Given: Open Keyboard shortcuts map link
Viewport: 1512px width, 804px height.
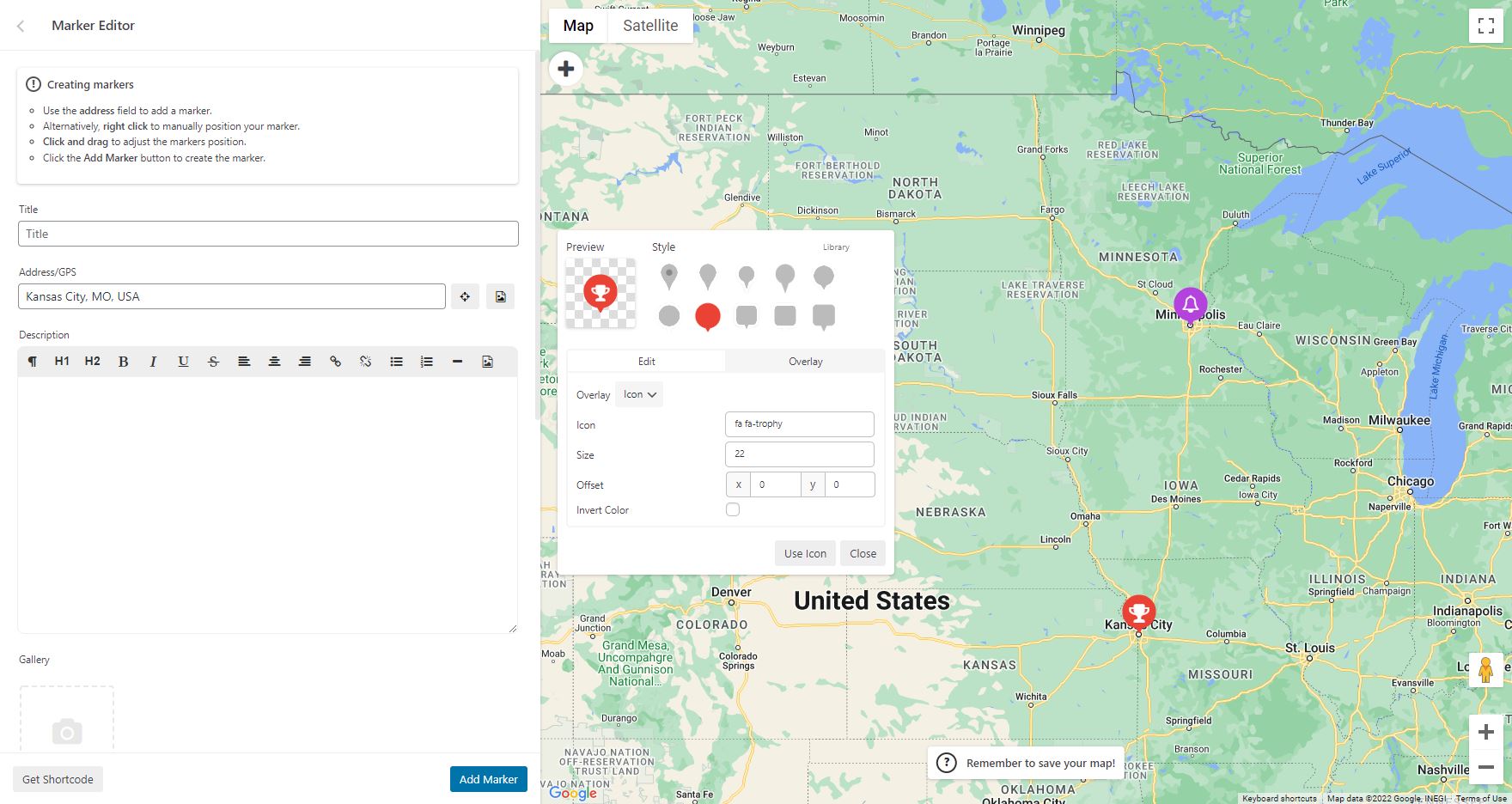Looking at the screenshot, I should (x=1279, y=798).
